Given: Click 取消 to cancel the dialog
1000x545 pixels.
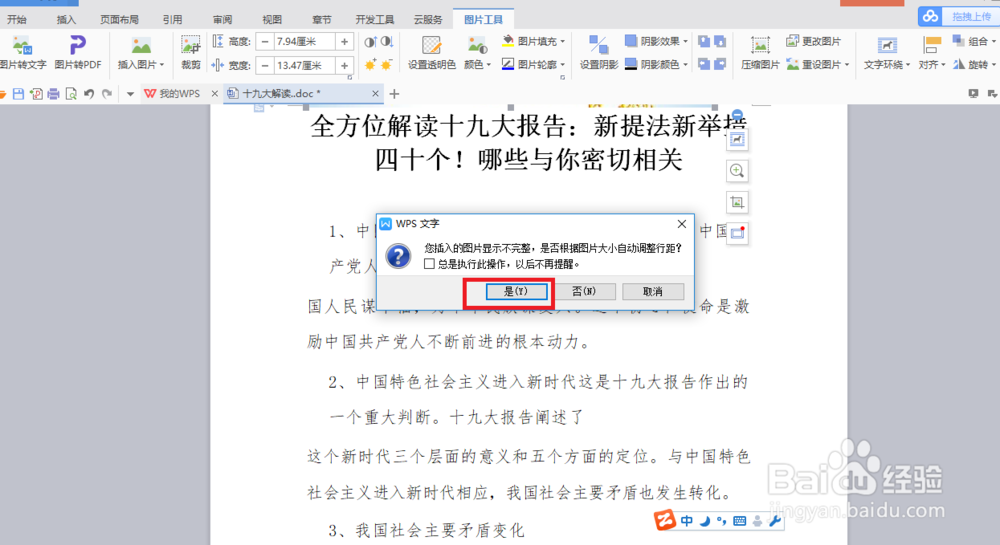Looking at the screenshot, I should coord(653,291).
